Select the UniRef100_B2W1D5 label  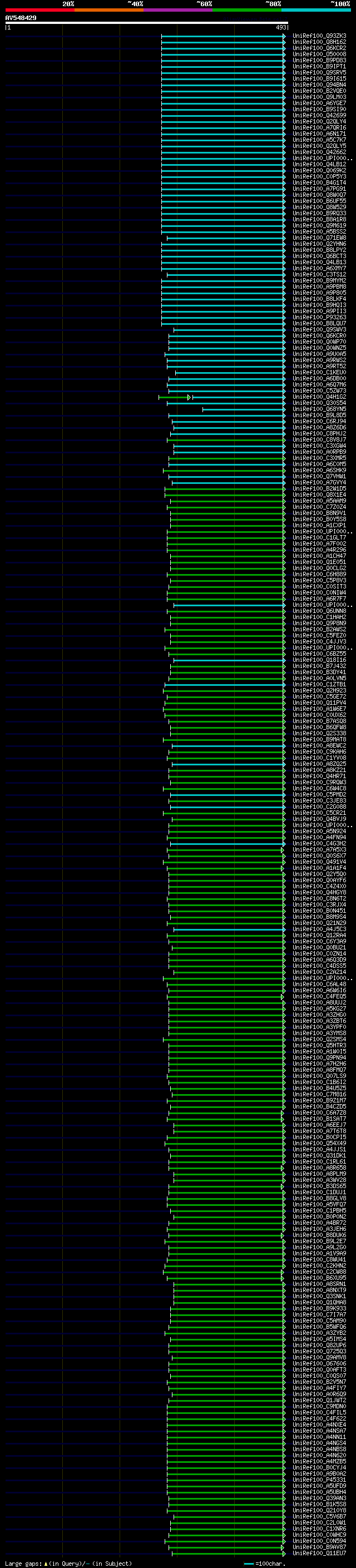pyautogui.click(x=319, y=489)
